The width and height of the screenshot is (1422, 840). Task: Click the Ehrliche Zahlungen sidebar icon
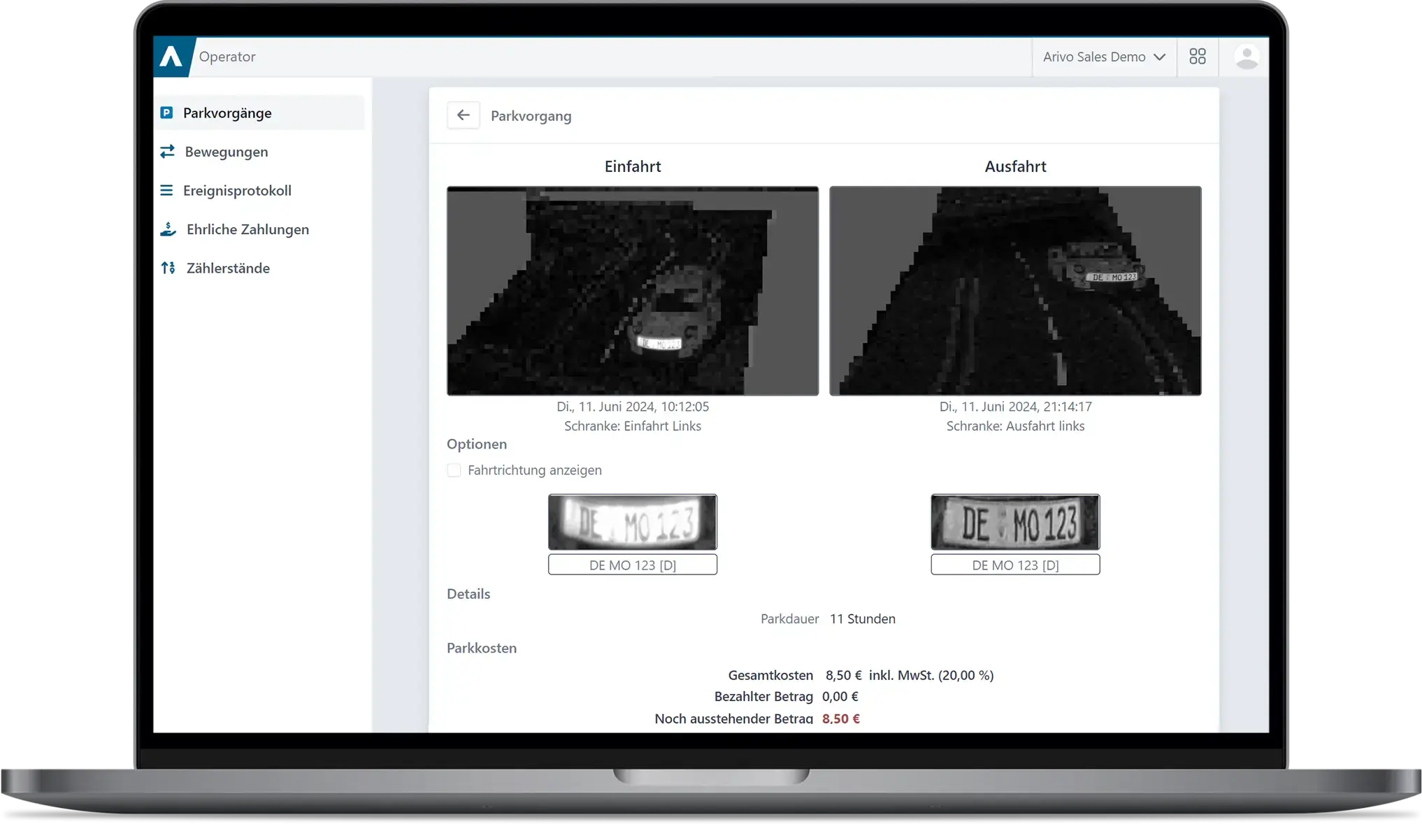[x=167, y=229]
